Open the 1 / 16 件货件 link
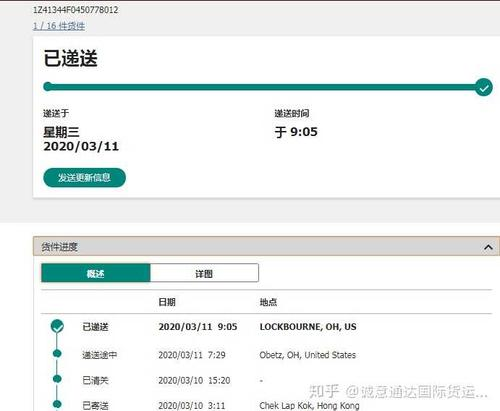 pos(59,26)
